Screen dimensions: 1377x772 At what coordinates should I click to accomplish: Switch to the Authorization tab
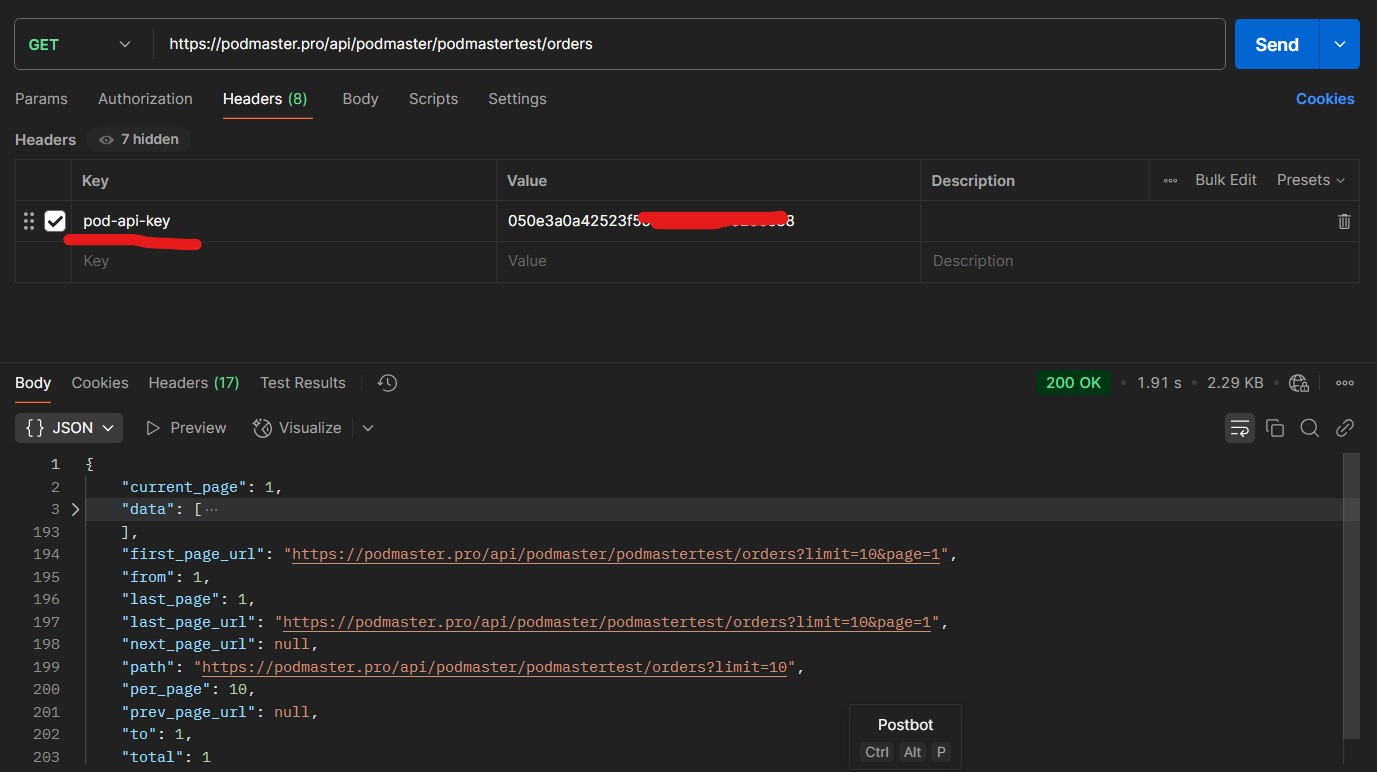[x=145, y=99]
